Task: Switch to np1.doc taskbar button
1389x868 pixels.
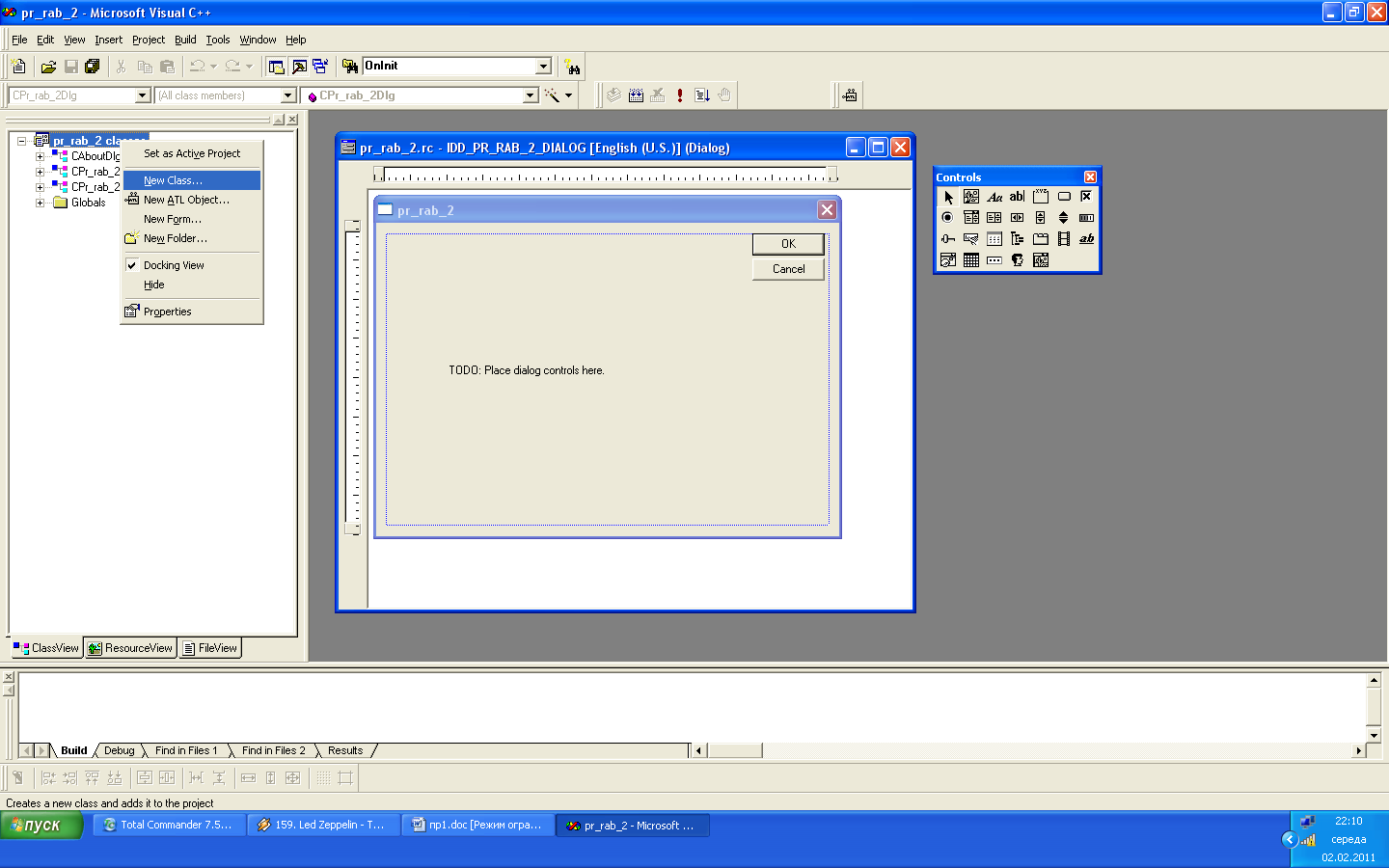Action: point(477,826)
